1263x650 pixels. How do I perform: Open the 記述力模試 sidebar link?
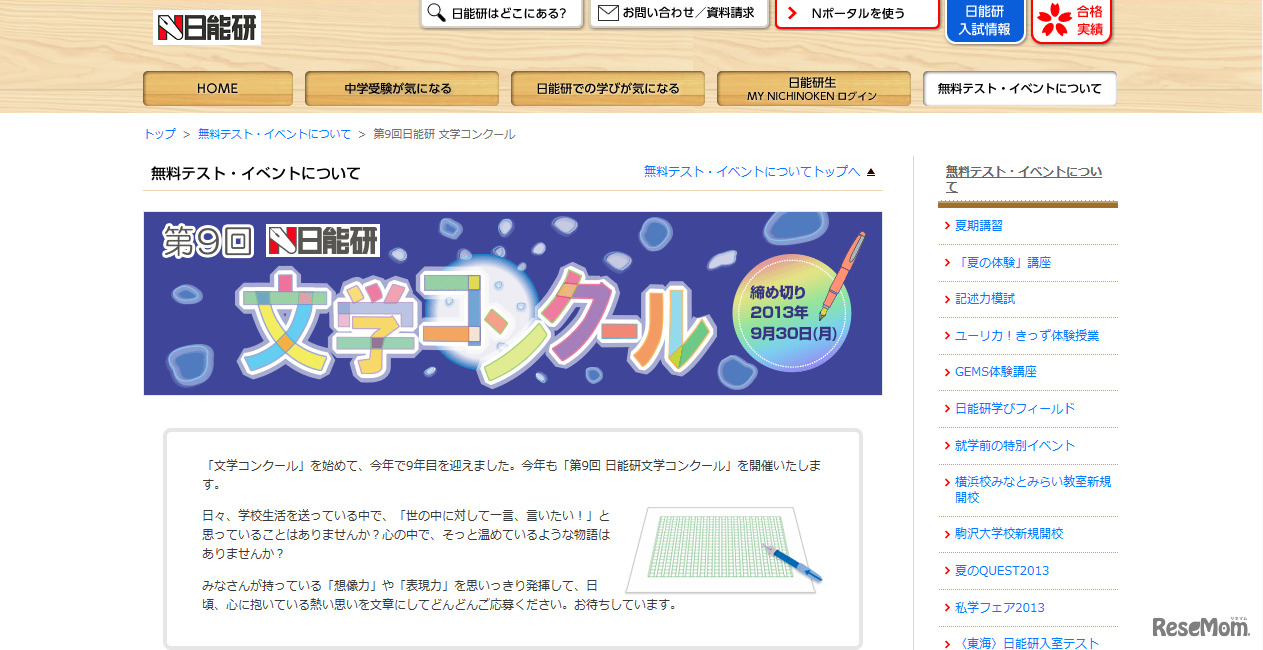tap(983, 298)
